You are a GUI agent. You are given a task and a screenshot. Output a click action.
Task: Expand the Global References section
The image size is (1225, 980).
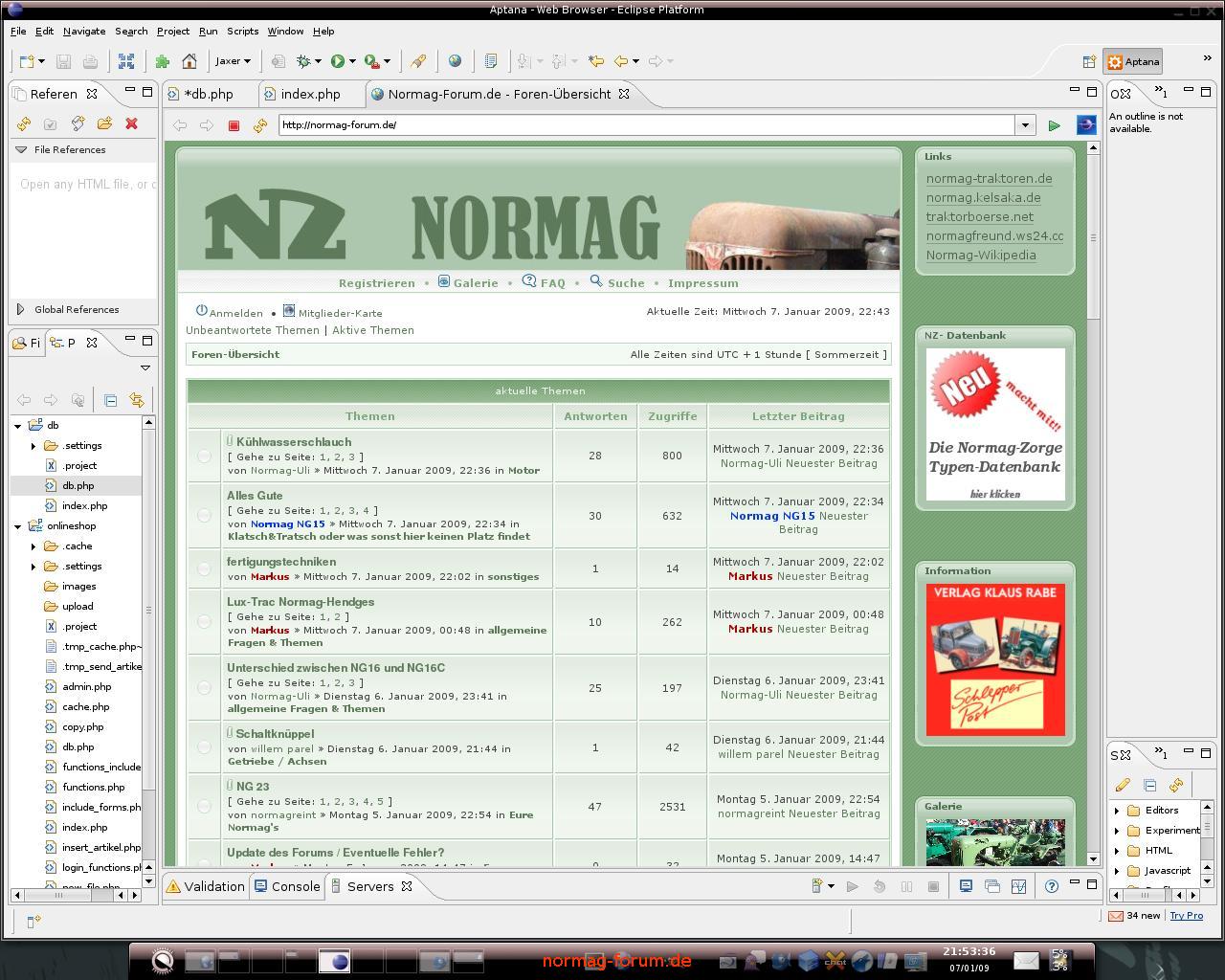tap(21, 309)
